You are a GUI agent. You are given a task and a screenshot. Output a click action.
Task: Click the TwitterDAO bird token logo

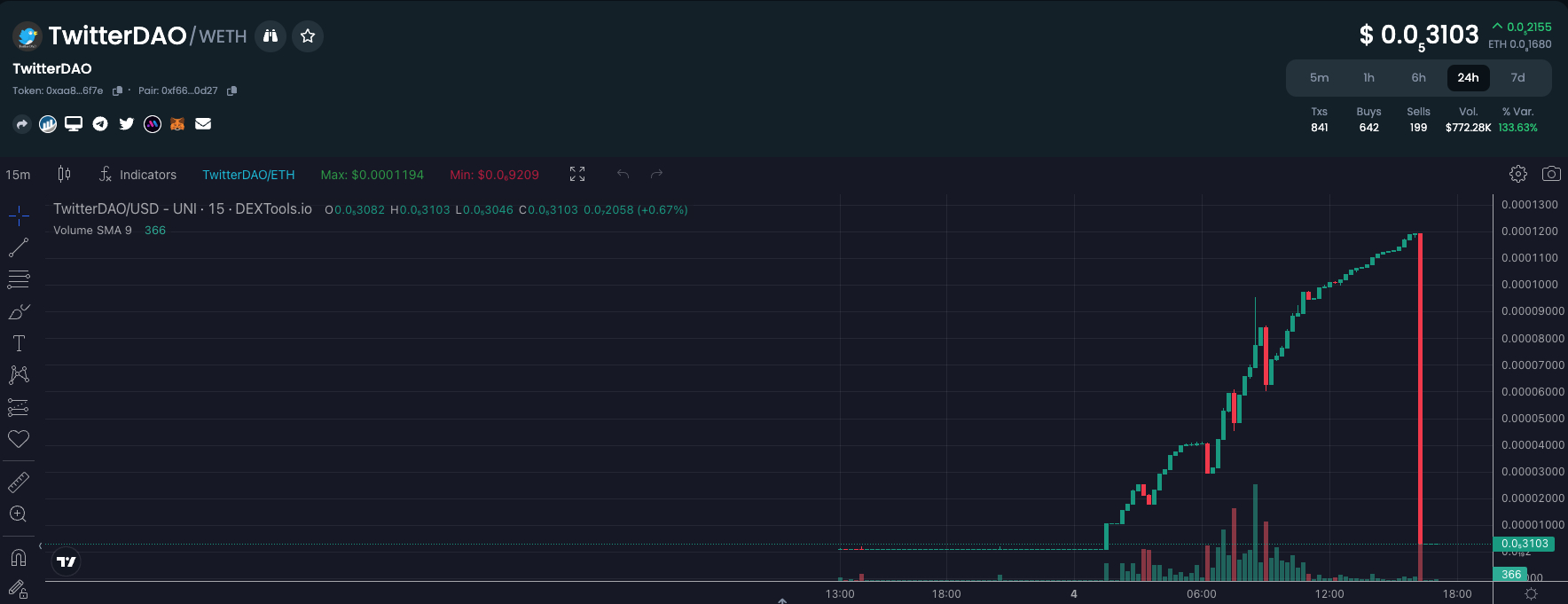tap(27, 36)
